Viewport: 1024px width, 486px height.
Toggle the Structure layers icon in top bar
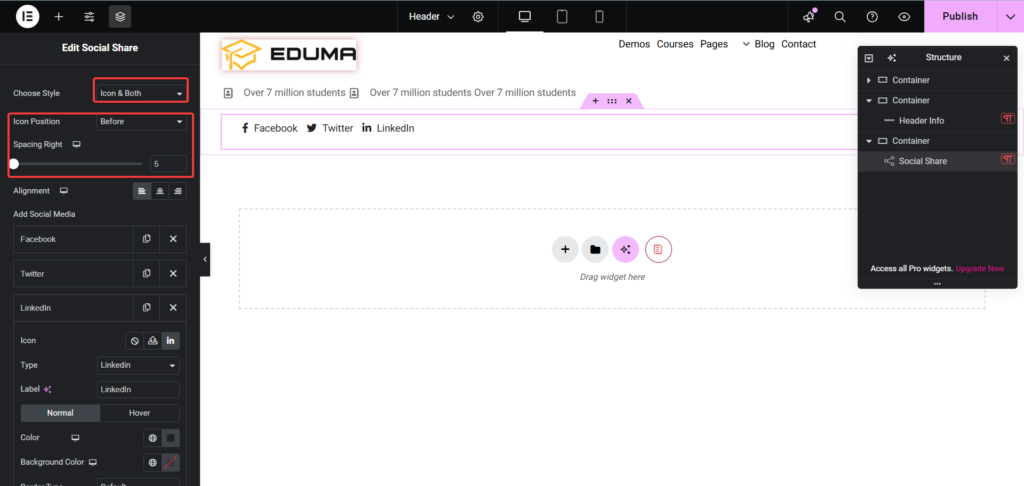tap(120, 16)
